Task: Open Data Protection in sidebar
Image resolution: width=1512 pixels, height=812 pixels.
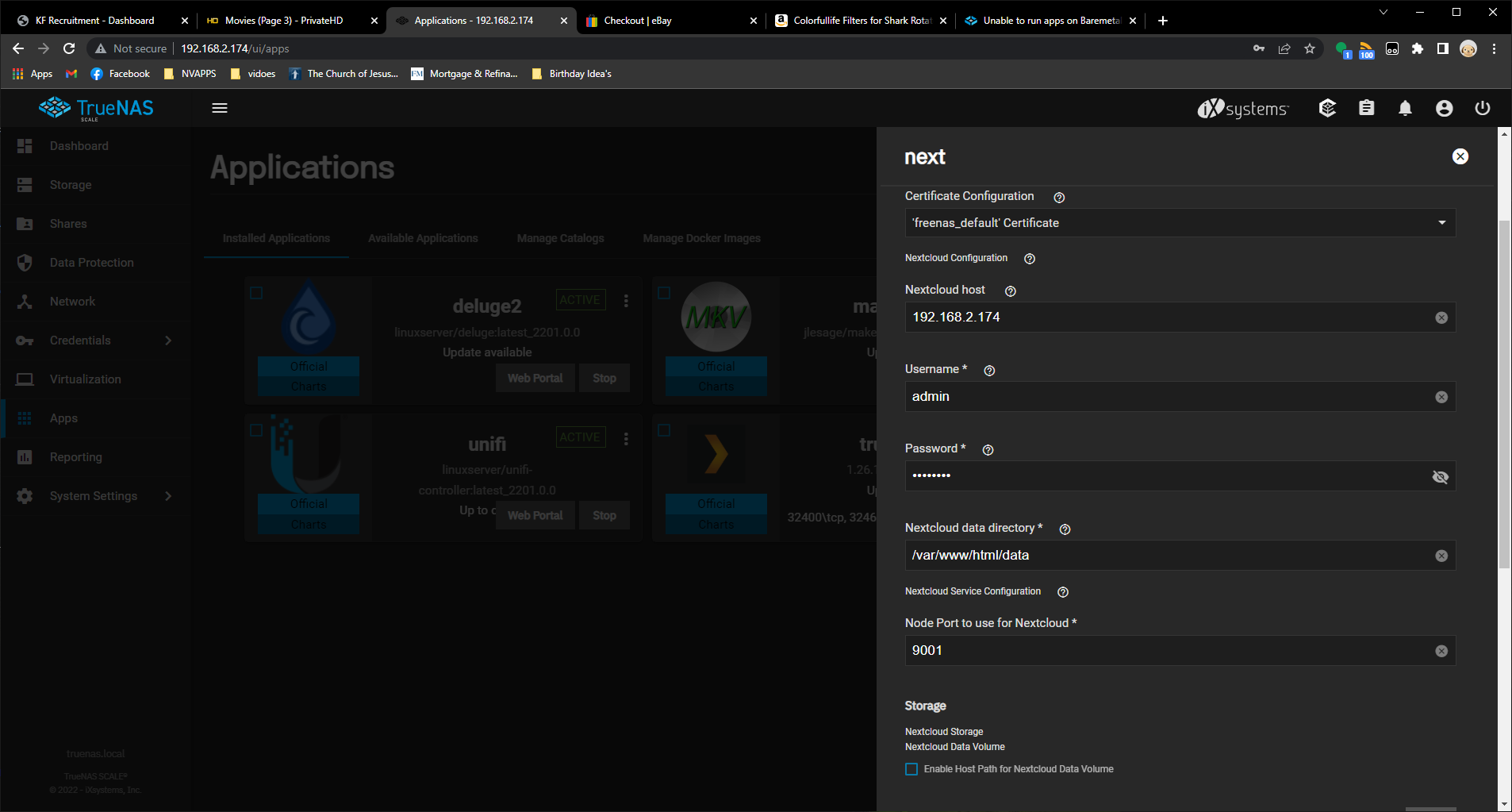Action: [95, 263]
